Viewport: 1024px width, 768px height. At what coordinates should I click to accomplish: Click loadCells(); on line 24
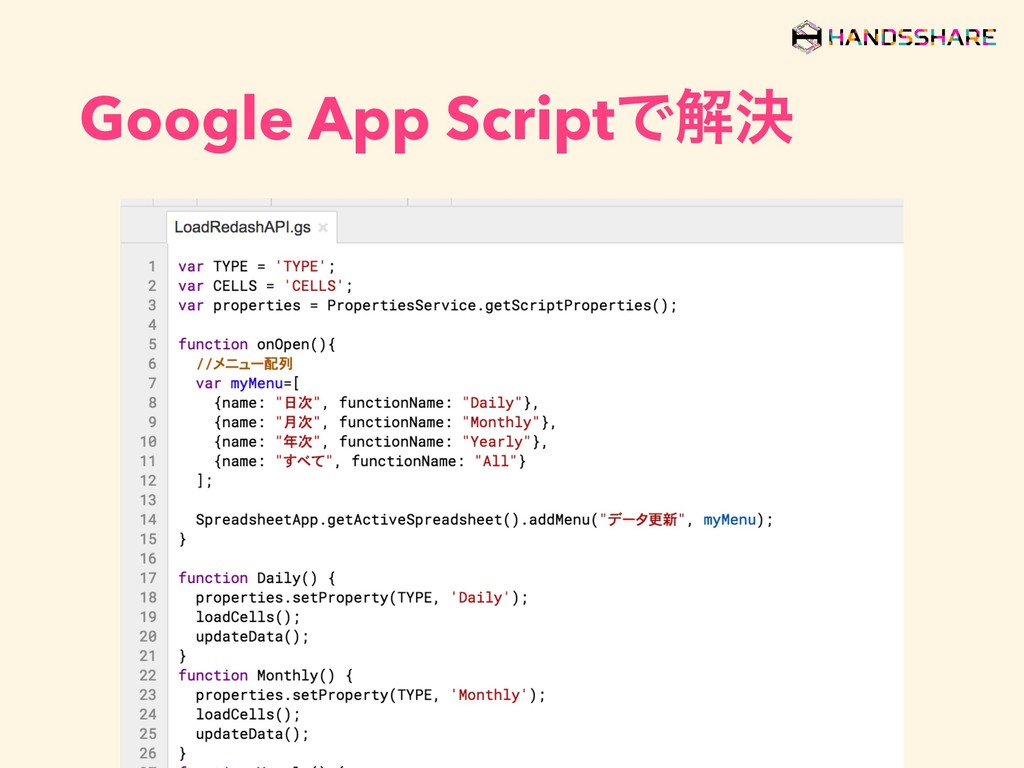point(248,714)
